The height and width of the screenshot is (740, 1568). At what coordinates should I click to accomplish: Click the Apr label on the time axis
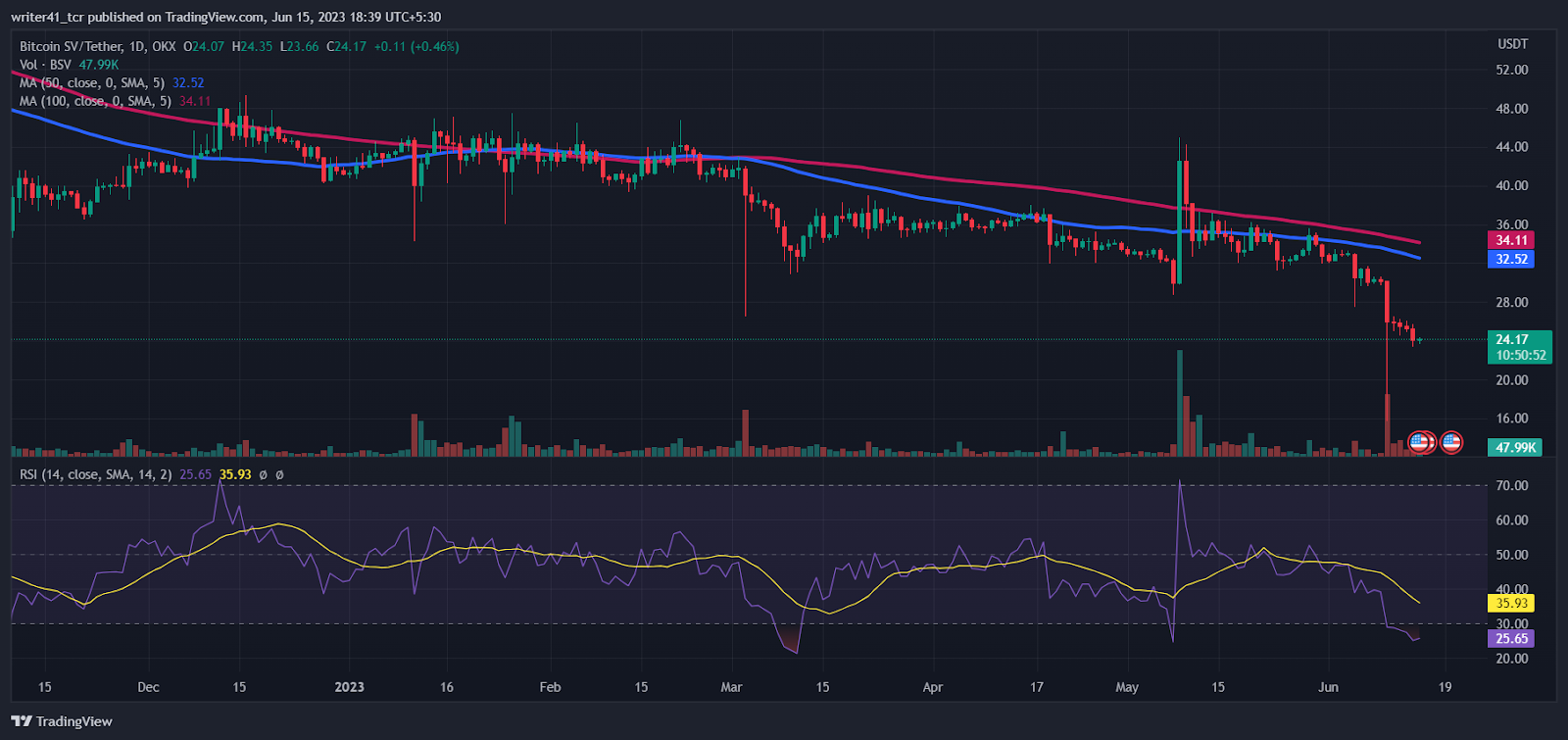(933, 687)
